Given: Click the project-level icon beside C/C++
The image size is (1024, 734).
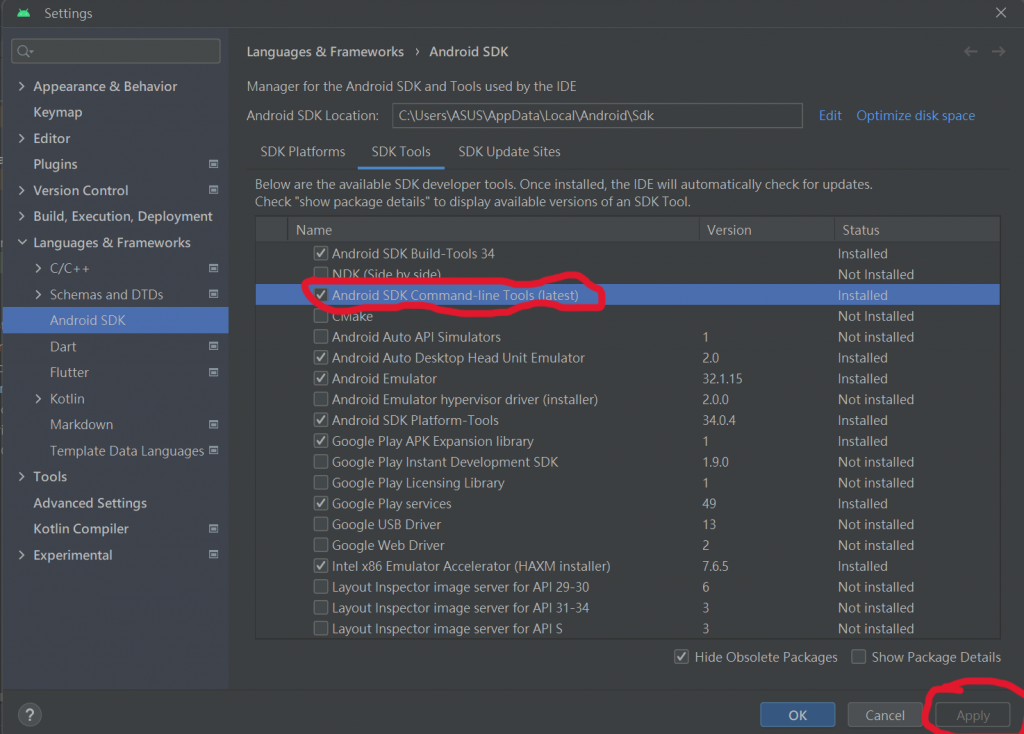Looking at the screenshot, I should (214, 268).
